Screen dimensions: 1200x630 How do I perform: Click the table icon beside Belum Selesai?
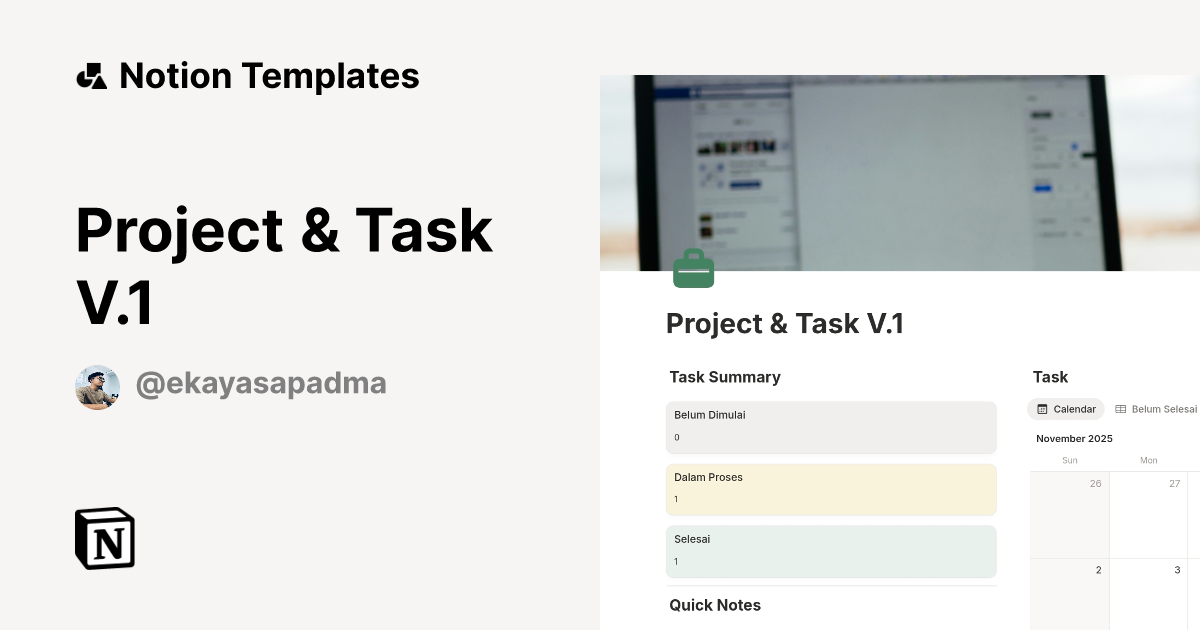tap(1121, 409)
